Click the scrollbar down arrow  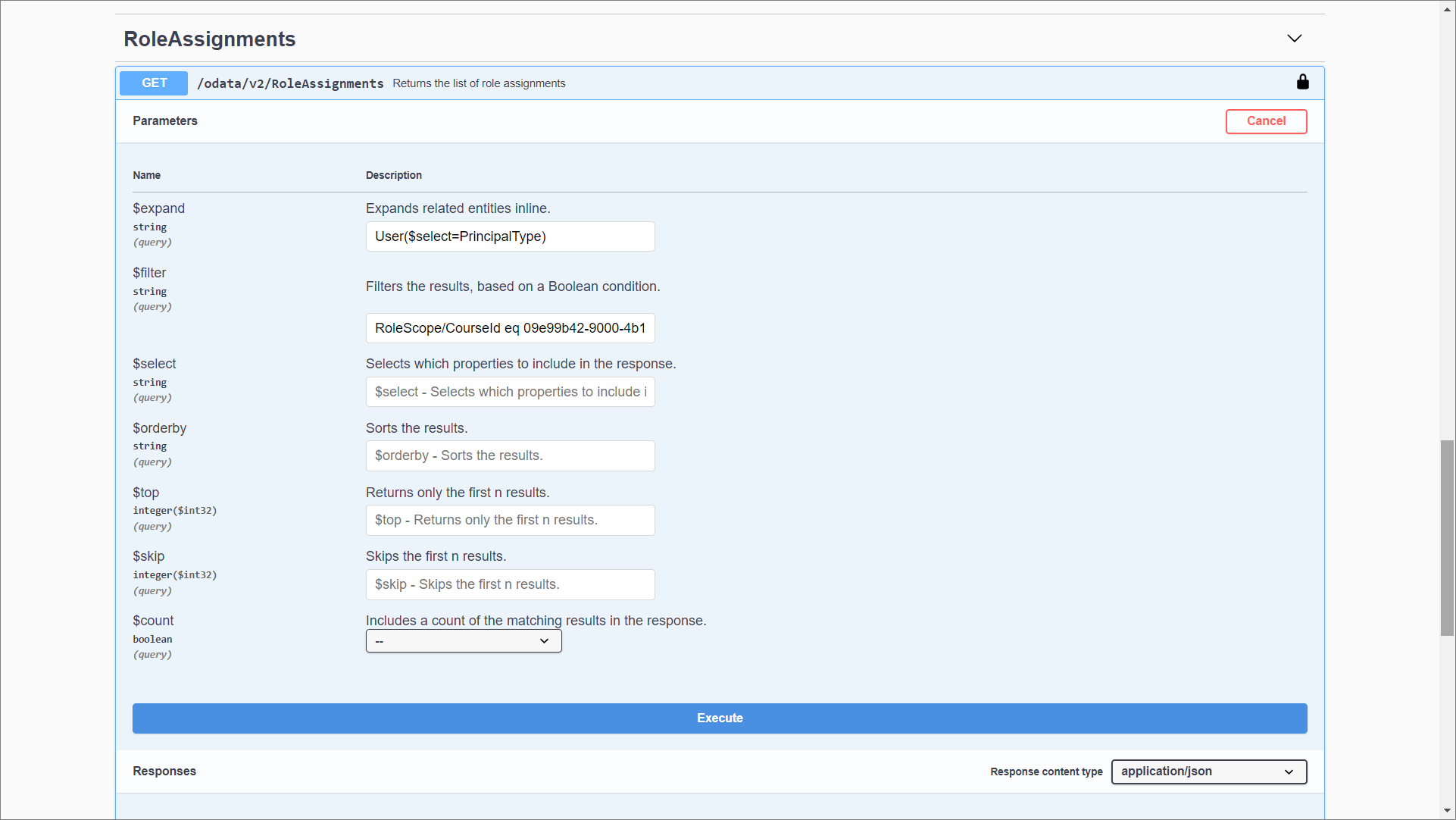click(1447, 811)
